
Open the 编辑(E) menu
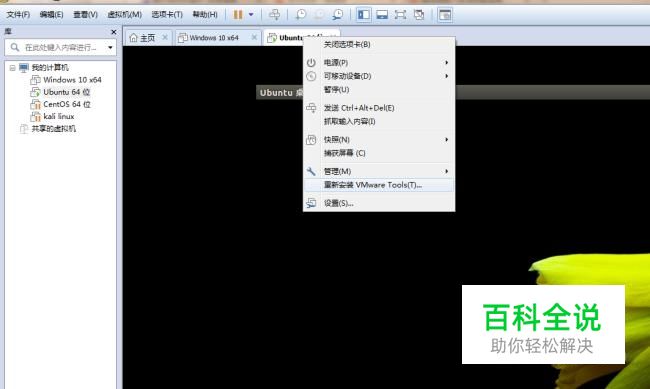pos(51,15)
